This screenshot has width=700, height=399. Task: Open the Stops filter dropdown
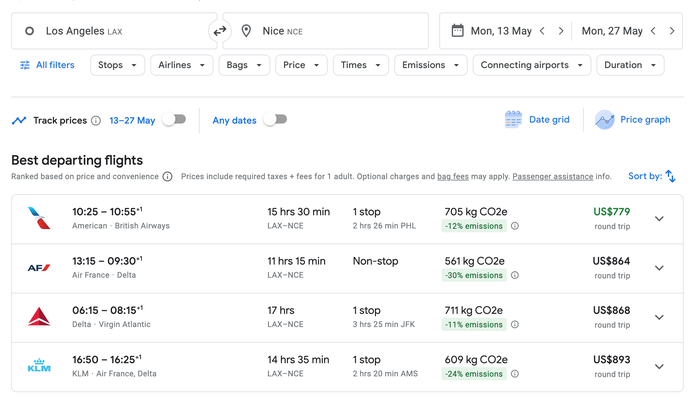point(117,65)
